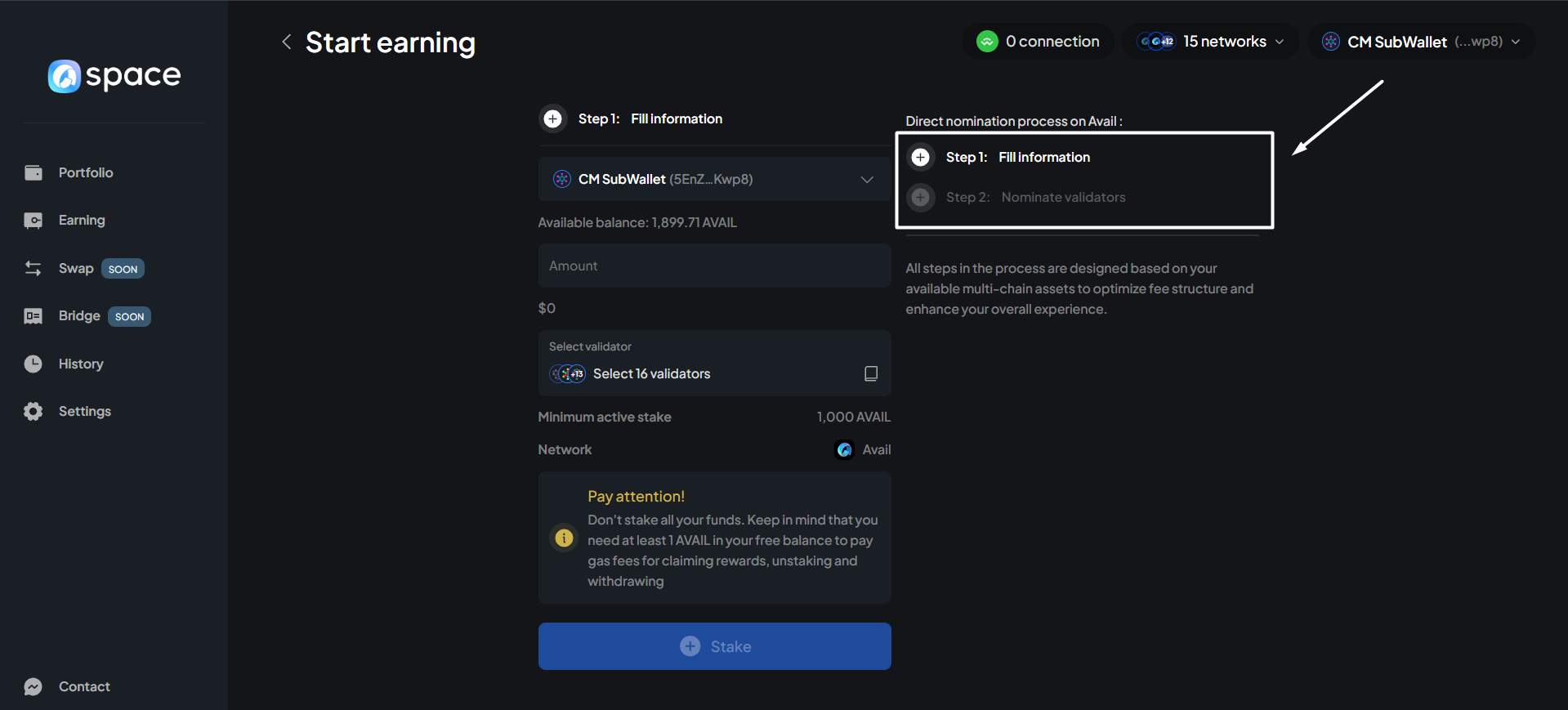The height and width of the screenshot is (710, 1568).
Task: Click the green connection status icon
Action: tap(987, 42)
